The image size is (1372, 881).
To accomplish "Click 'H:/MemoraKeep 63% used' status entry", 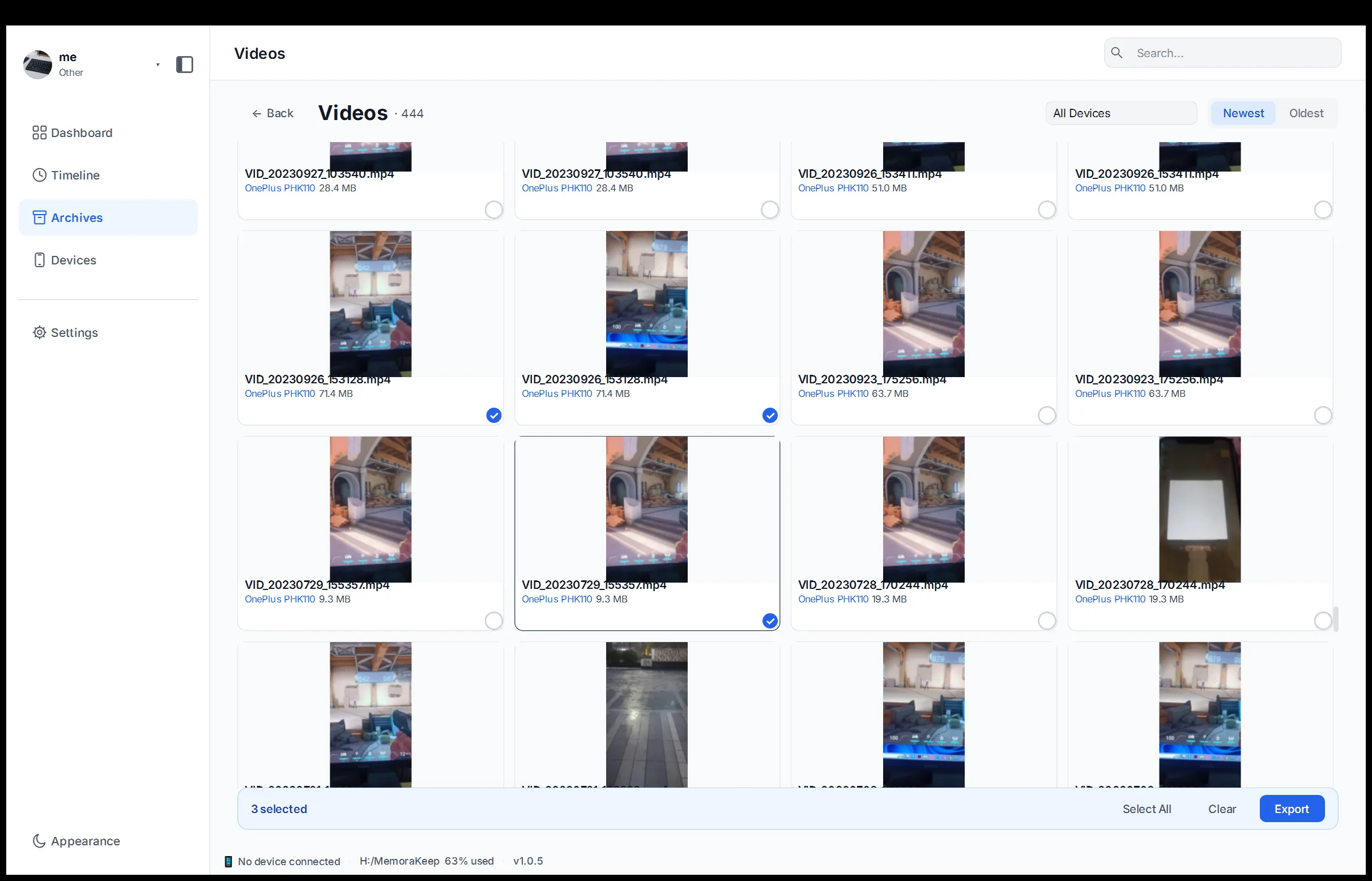I will pos(427,861).
